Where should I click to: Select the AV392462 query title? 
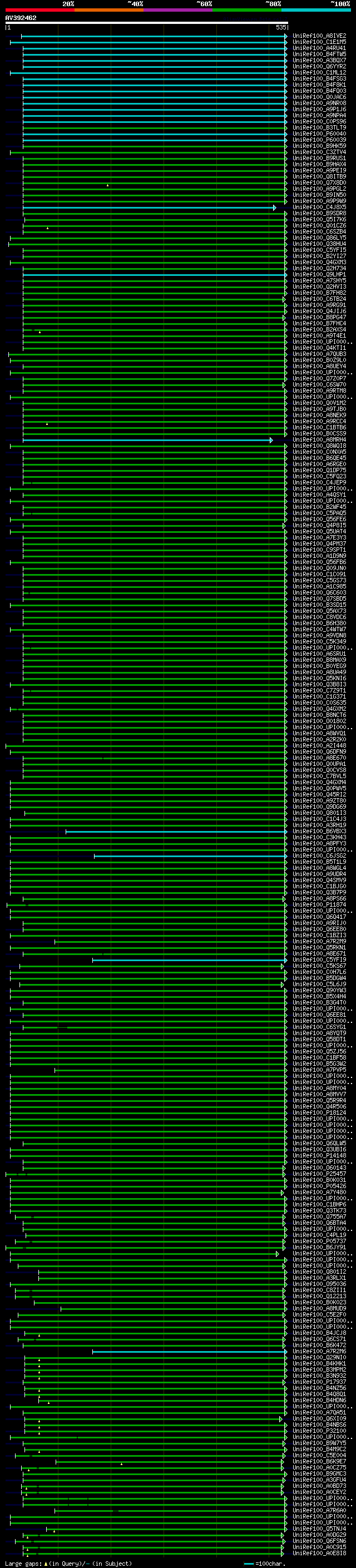click(x=21, y=18)
